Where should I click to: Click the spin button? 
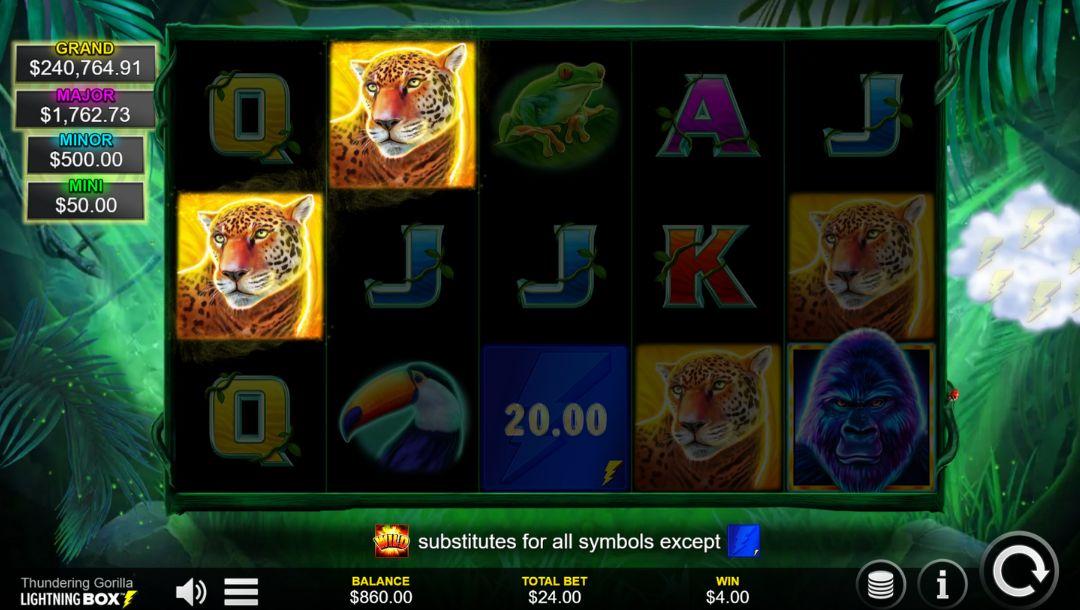click(x=1021, y=573)
